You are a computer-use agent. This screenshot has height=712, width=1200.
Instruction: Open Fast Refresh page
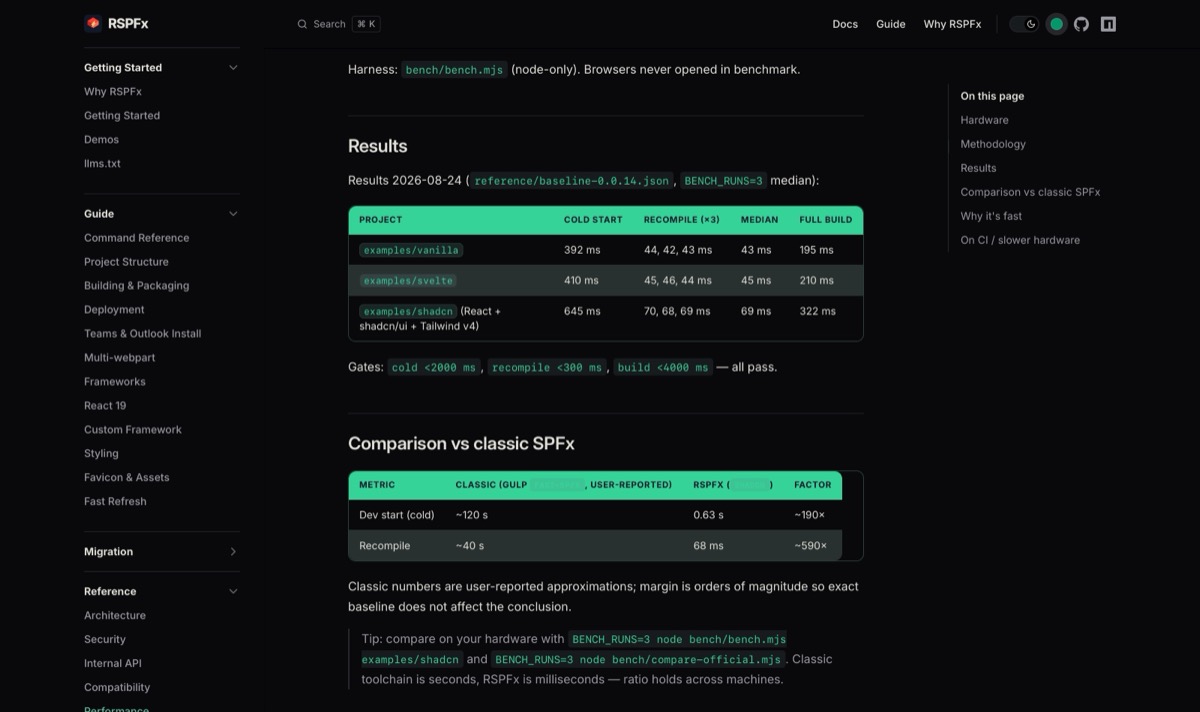[x=115, y=502]
